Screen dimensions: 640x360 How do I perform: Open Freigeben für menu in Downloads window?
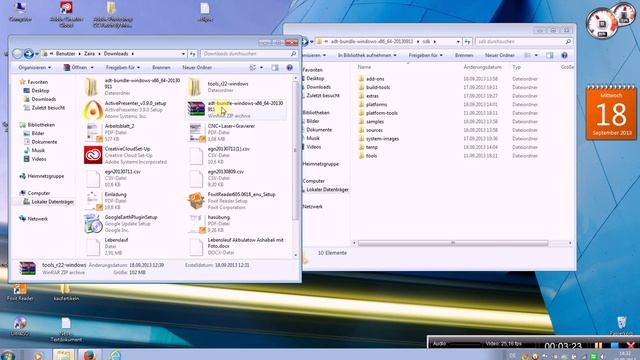click(122, 67)
